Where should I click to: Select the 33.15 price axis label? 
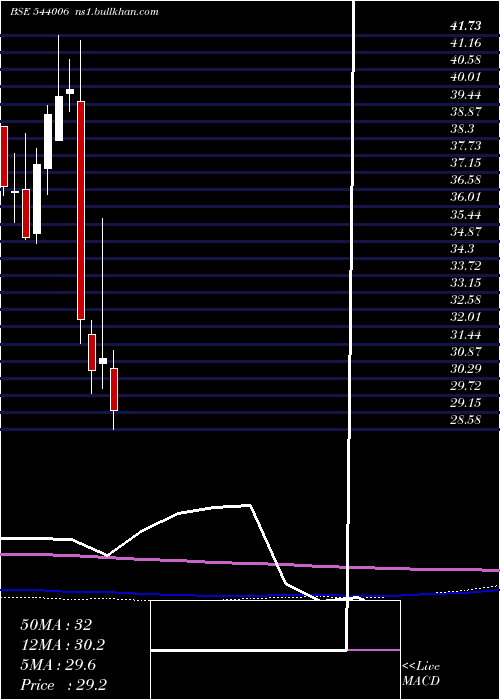coord(466,283)
